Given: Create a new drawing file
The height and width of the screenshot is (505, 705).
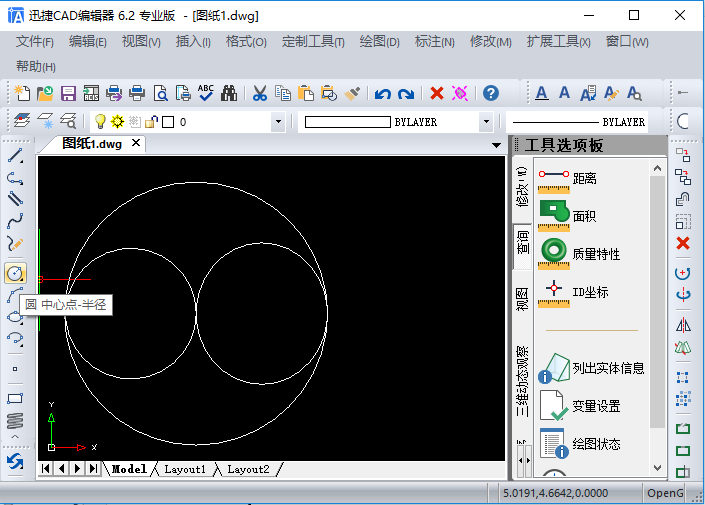Looking at the screenshot, I should tap(22, 93).
